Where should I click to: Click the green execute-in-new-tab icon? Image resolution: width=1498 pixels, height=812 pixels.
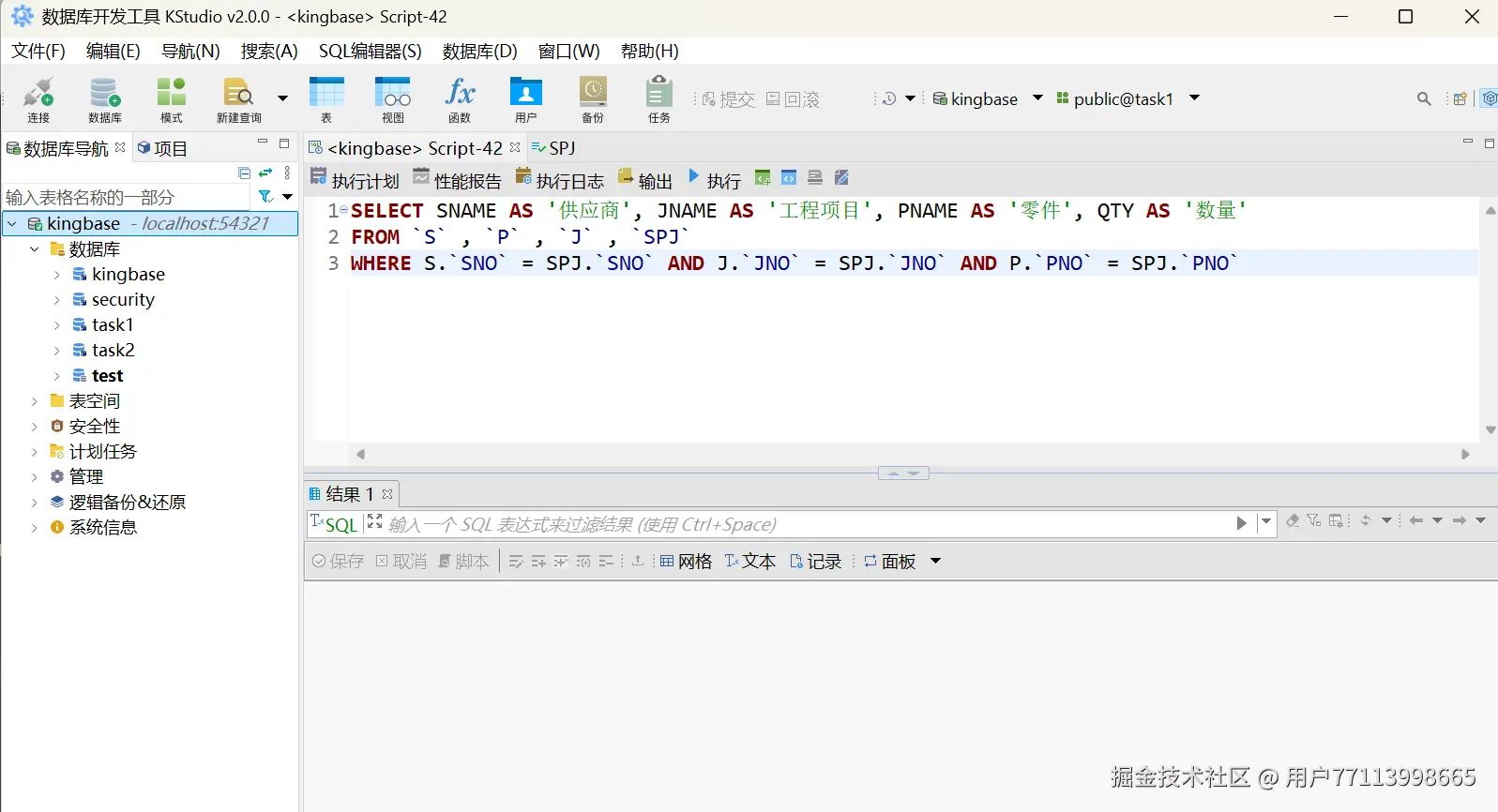pos(764,178)
